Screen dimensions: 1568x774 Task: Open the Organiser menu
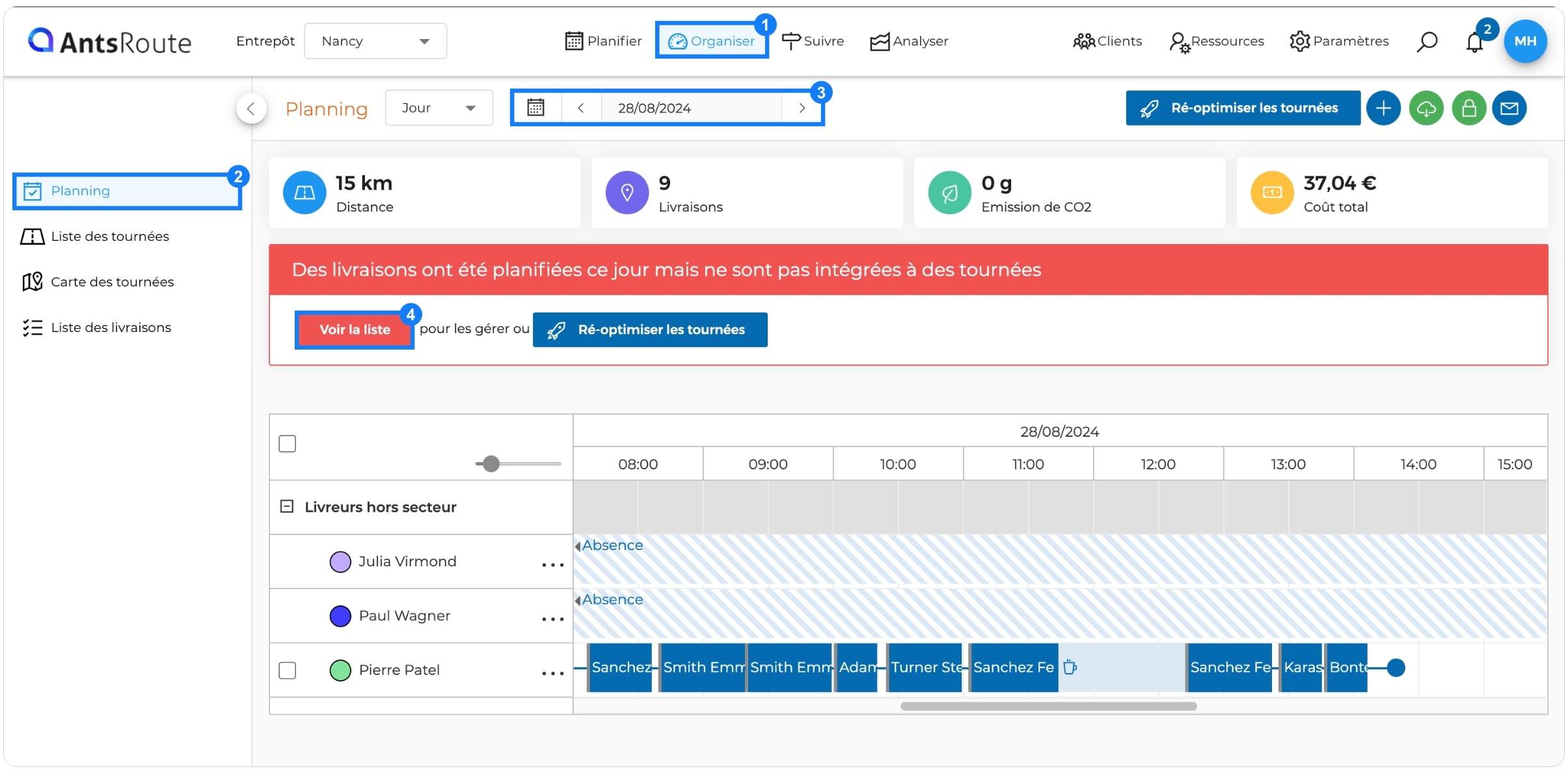(x=712, y=41)
